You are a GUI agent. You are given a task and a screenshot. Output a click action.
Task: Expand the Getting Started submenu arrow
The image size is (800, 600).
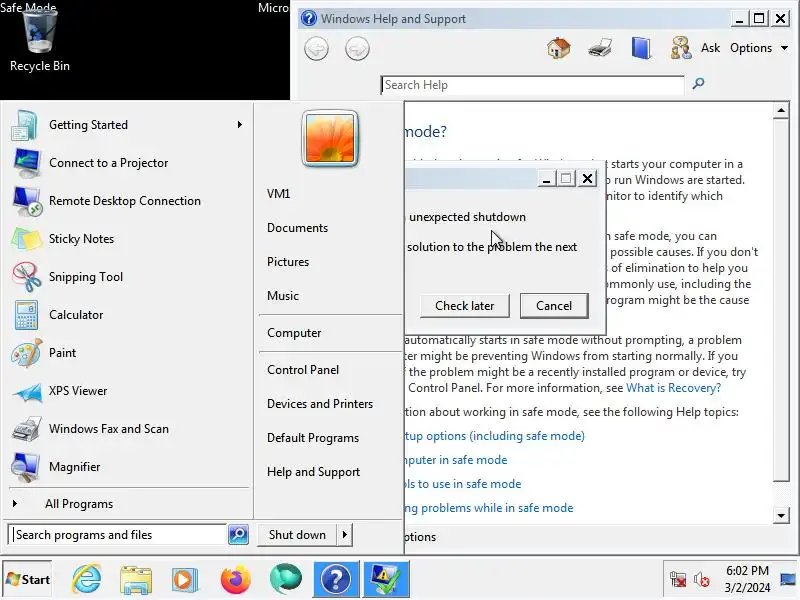coord(240,125)
